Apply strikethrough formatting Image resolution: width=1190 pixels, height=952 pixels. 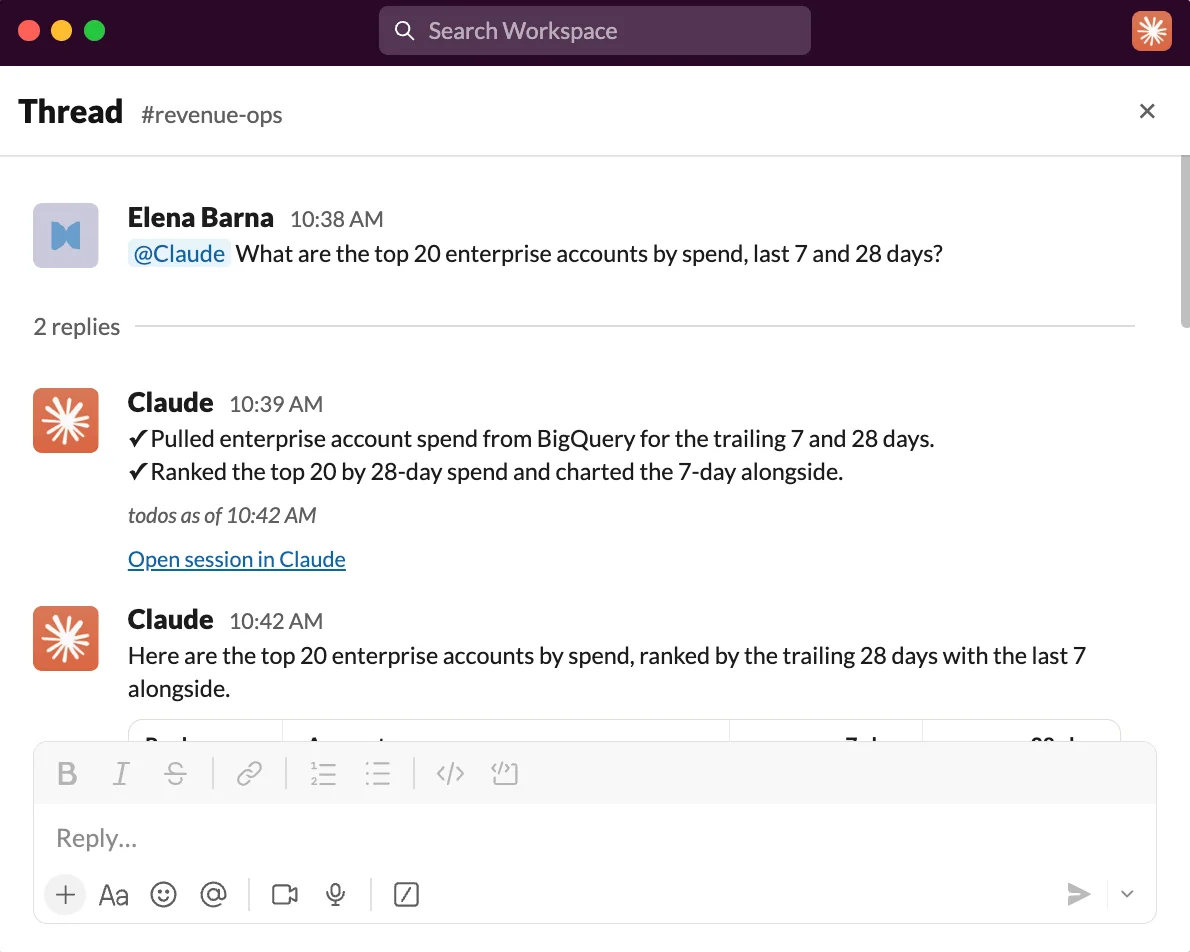click(175, 774)
